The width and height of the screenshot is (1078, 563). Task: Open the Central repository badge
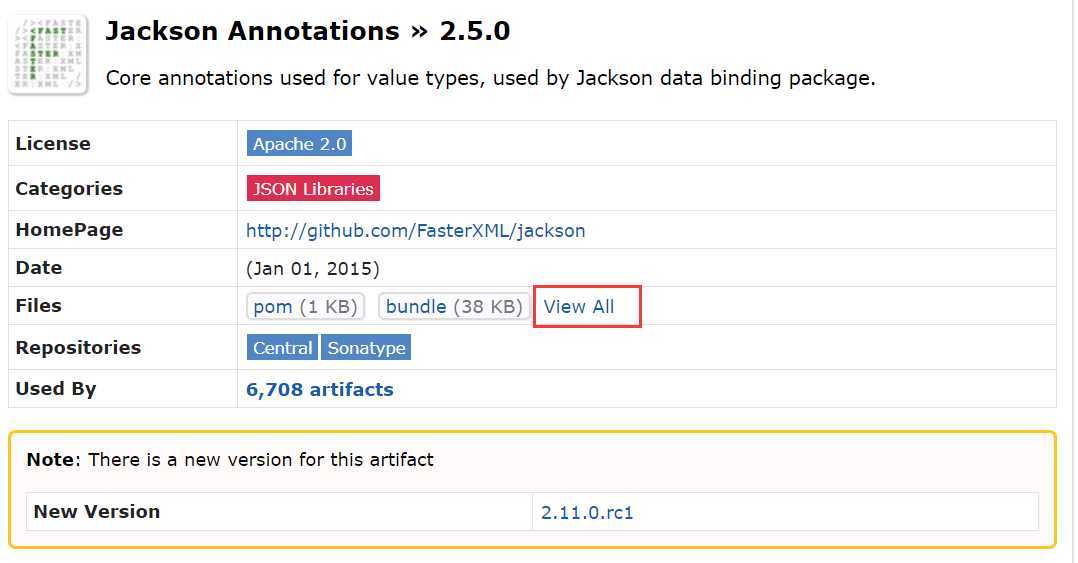282,348
